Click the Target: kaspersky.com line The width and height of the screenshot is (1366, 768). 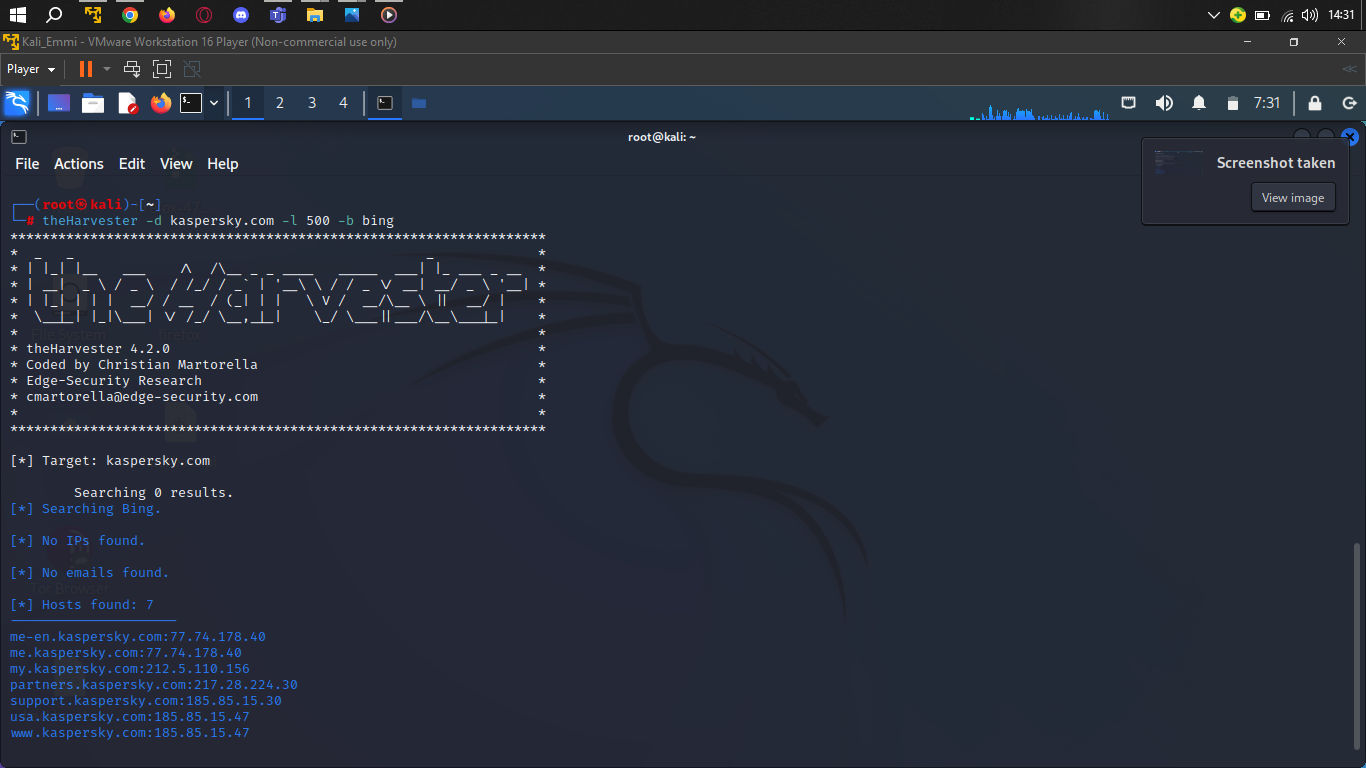point(110,460)
